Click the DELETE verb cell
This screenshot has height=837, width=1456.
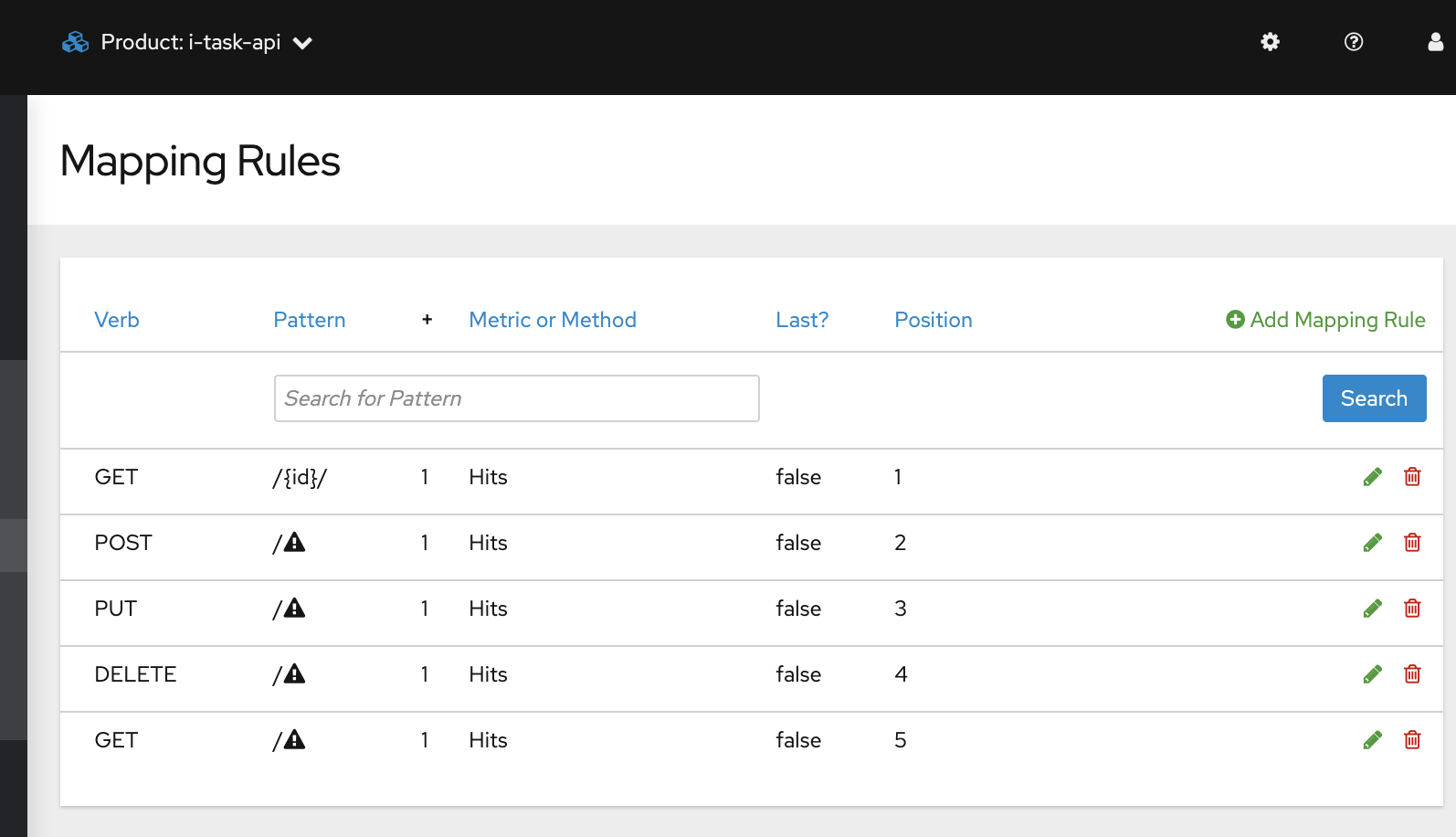pyautogui.click(x=135, y=674)
